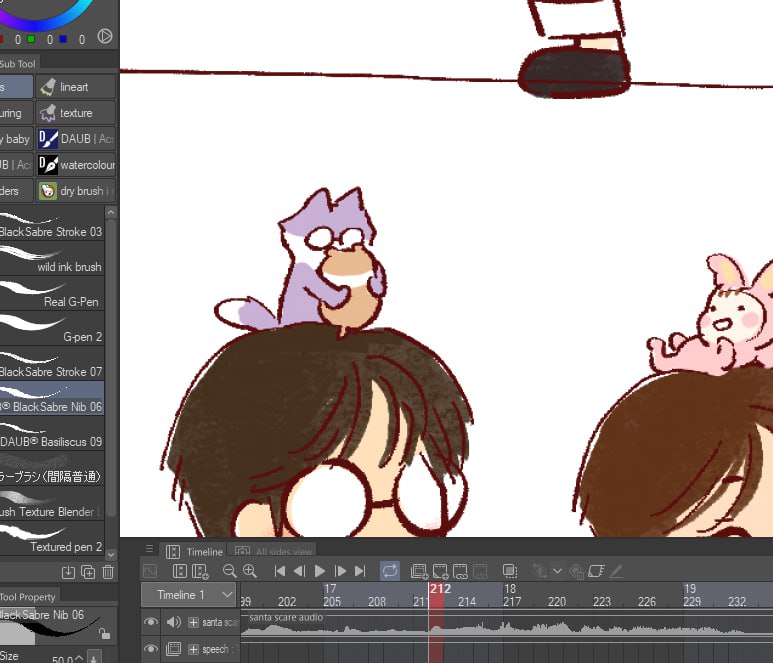Zoom in the timeline
This screenshot has height=663, width=773.
click(x=250, y=571)
